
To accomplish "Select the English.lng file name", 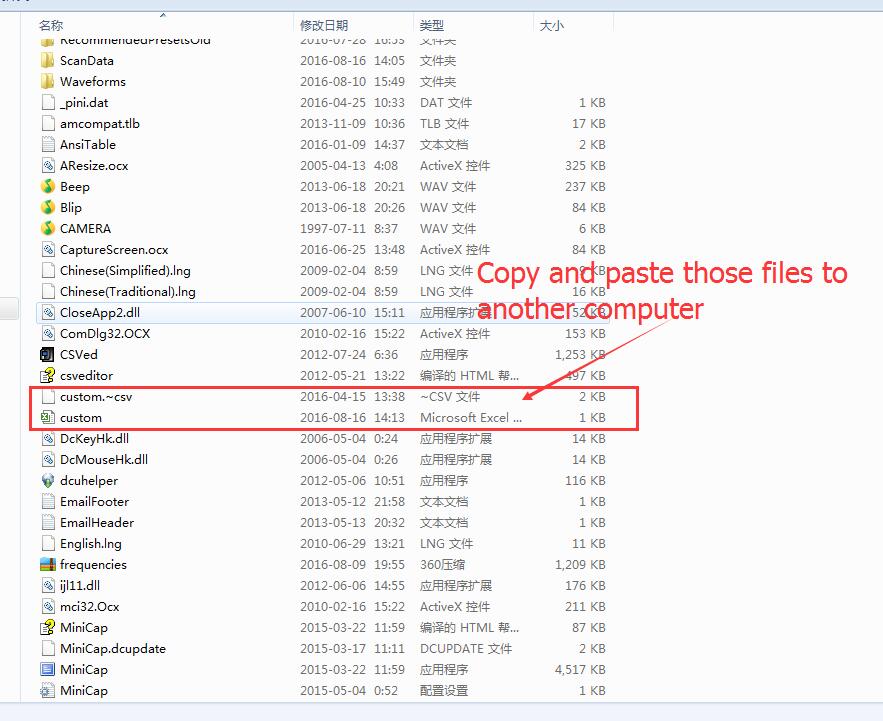I will click(90, 543).
